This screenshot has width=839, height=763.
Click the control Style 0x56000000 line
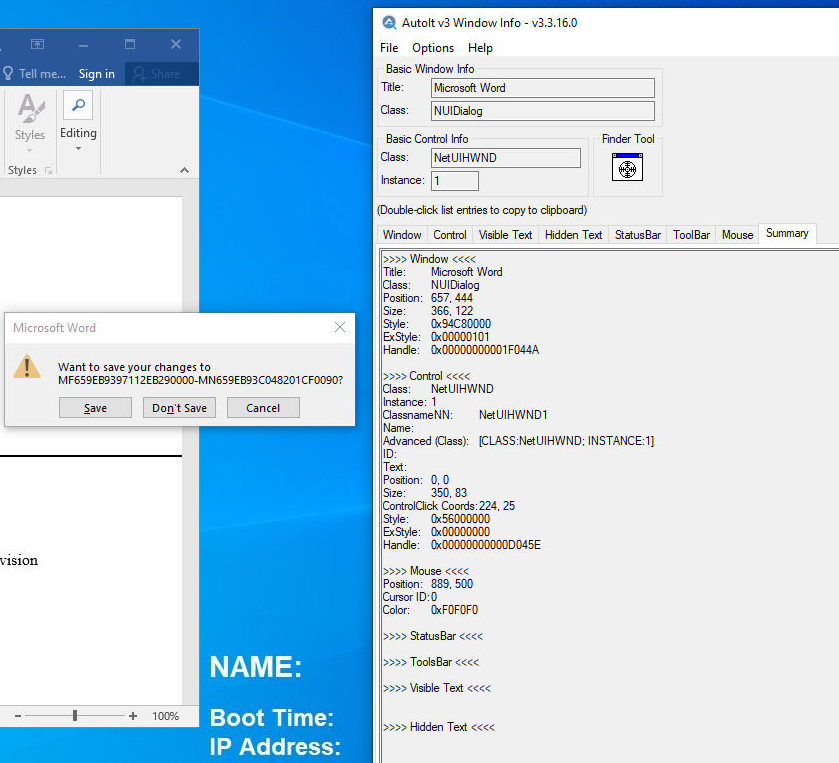pos(436,519)
